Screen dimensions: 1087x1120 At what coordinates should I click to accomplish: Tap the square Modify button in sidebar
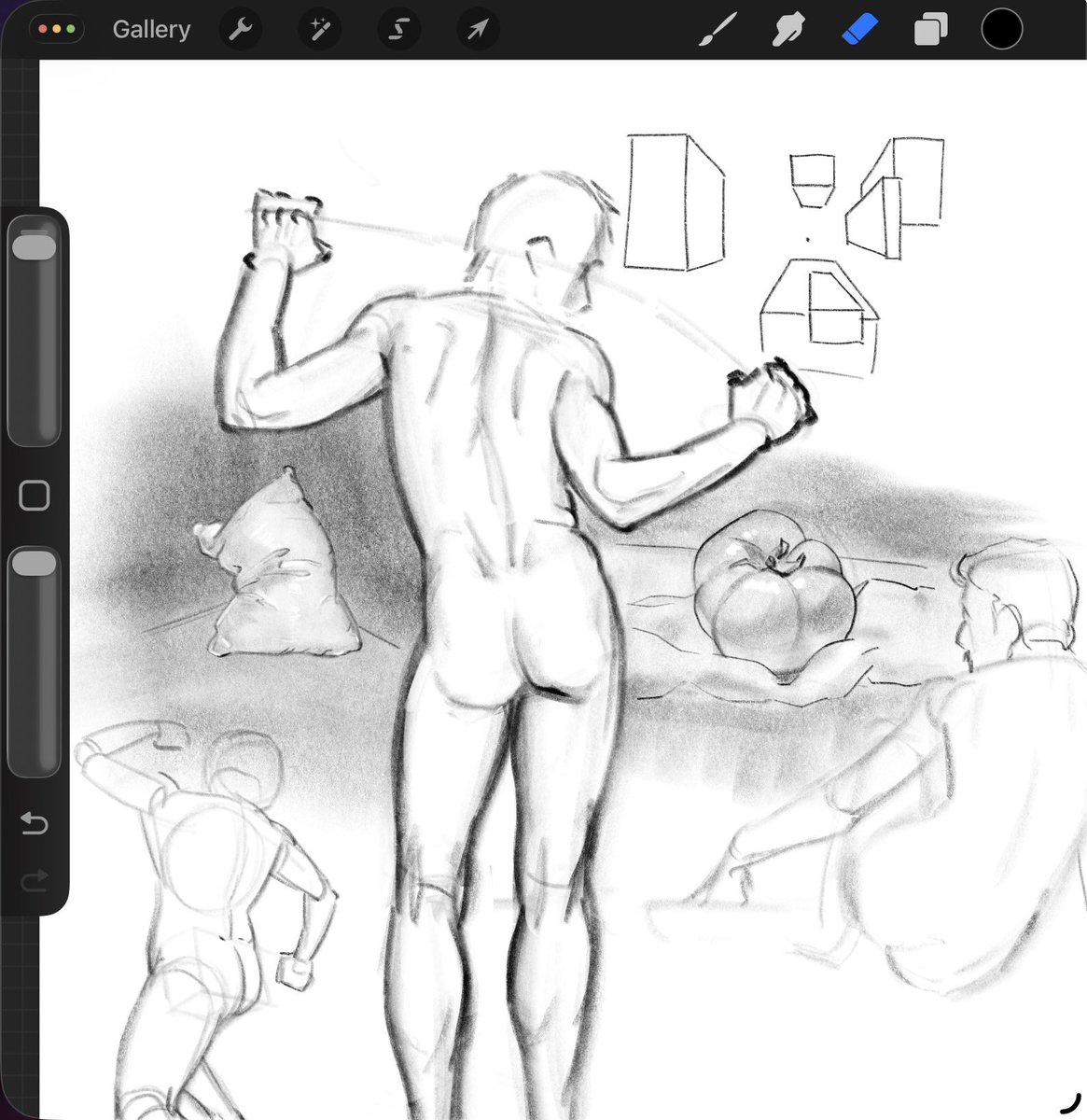click(x=35, y=496)
